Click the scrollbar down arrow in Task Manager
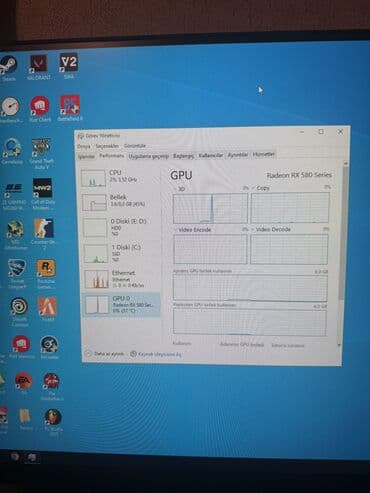Viewport: 370px width, 493px height. point(340,346)
